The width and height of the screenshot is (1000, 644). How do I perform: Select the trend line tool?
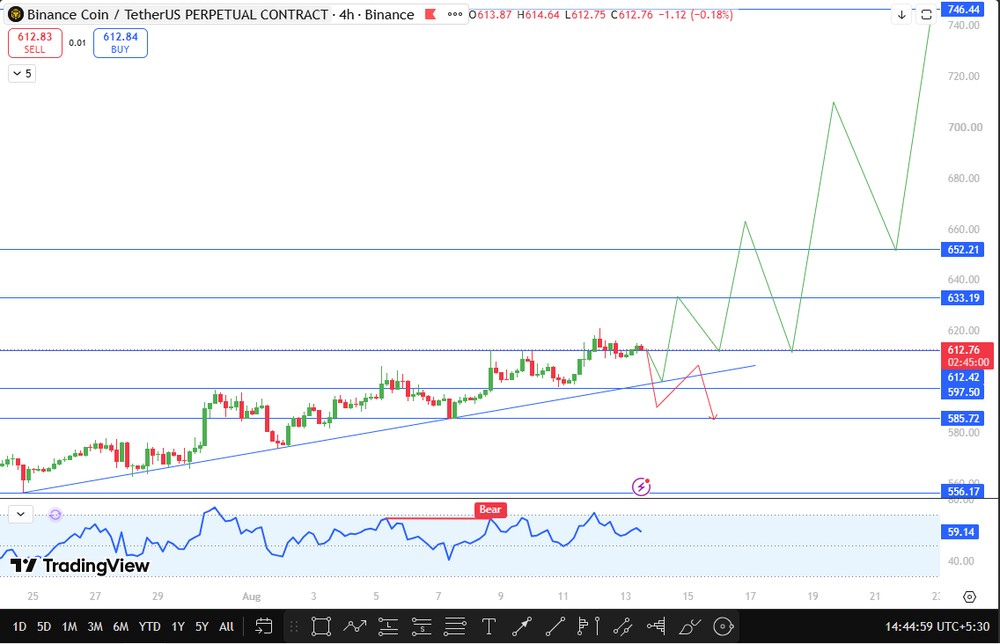[x=555, y=627]
